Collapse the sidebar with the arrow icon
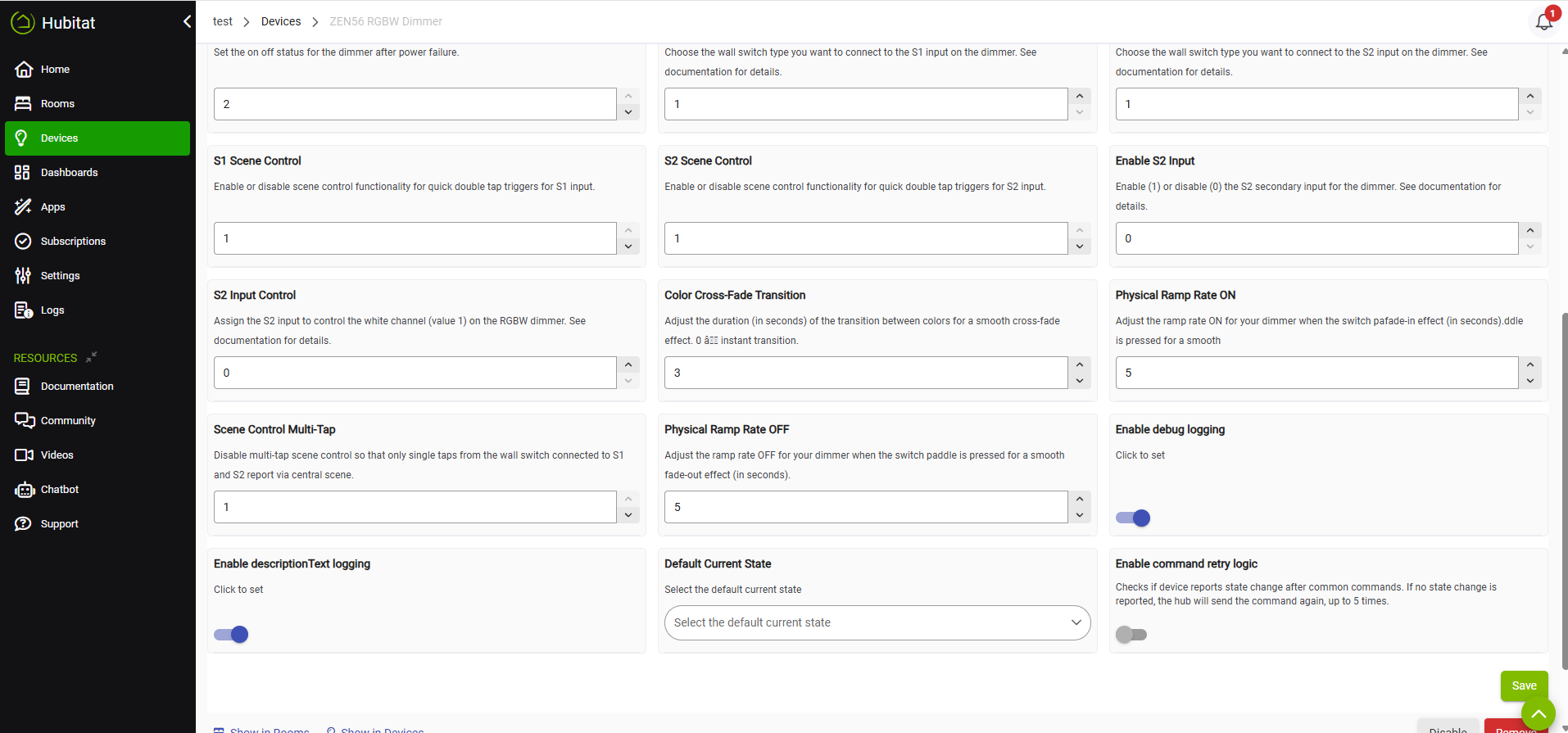The width and height of the screenshot is (1568, 733). (x=187, y=21)
